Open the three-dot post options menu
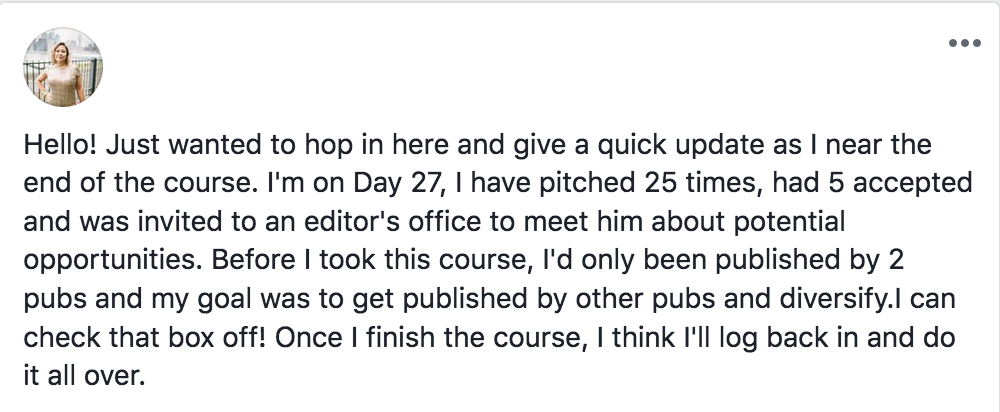Screen dimensions: 1000x412 pyautogui.click(x=964, y=44)
